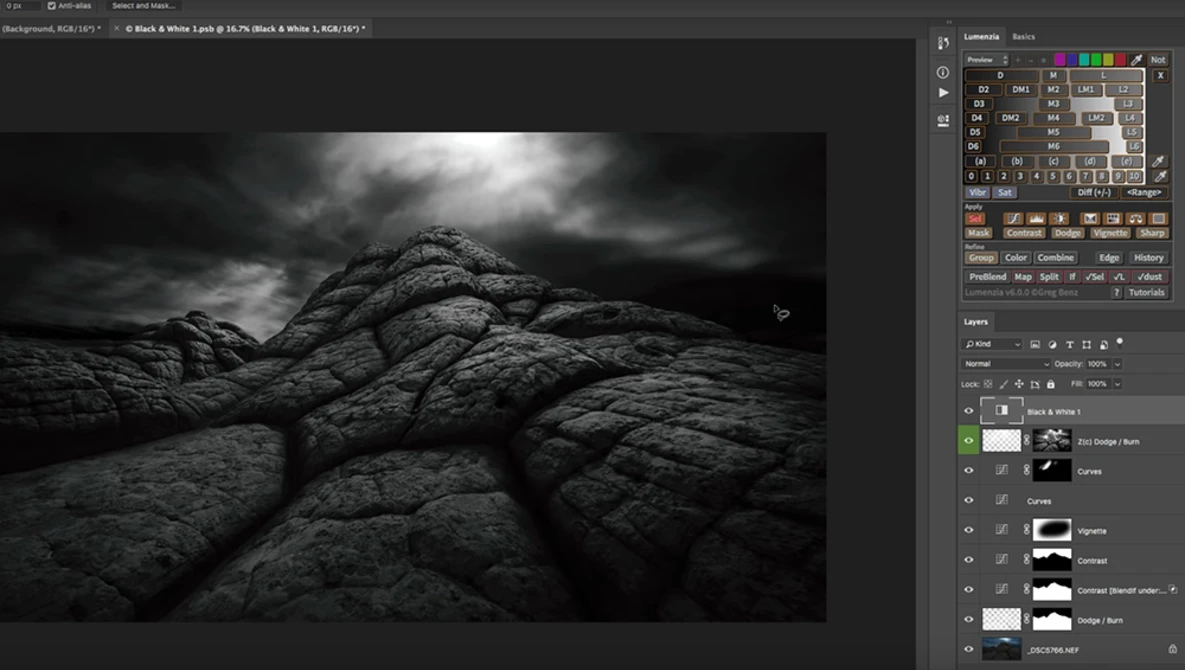Click the Select and Mask button
Image resolution: width=1185 pixels, height=670 pixels.
tap(144, 5)
